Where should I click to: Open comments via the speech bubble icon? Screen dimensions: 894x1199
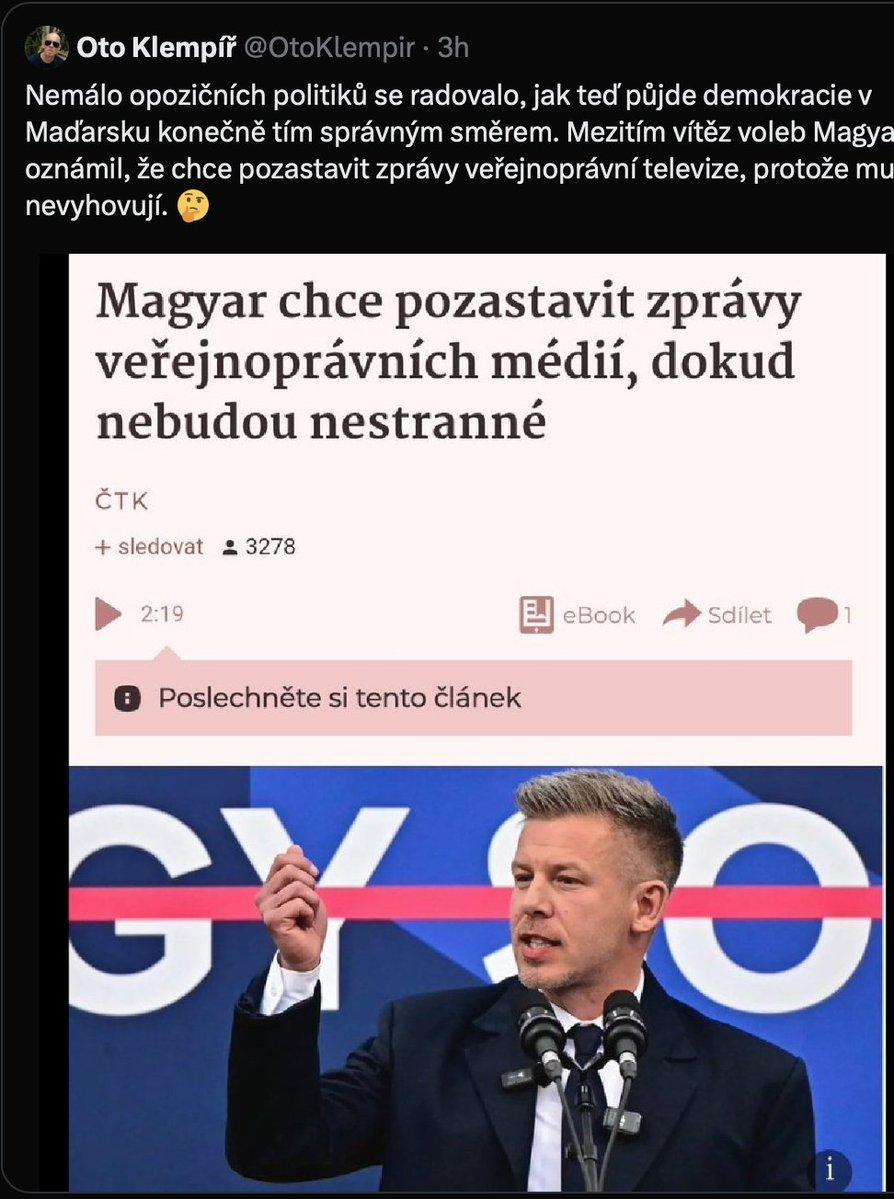click(x=817, y=616)
